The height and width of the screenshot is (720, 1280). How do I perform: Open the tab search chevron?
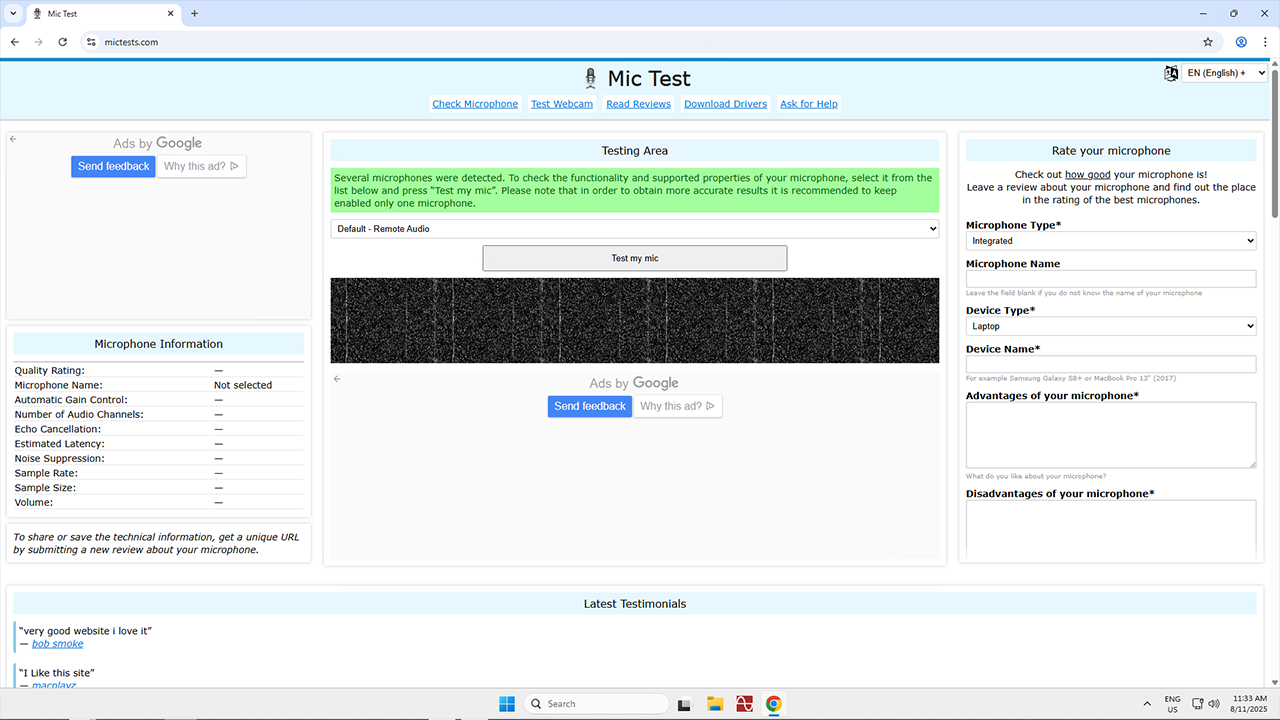click(x=13, y=14)
